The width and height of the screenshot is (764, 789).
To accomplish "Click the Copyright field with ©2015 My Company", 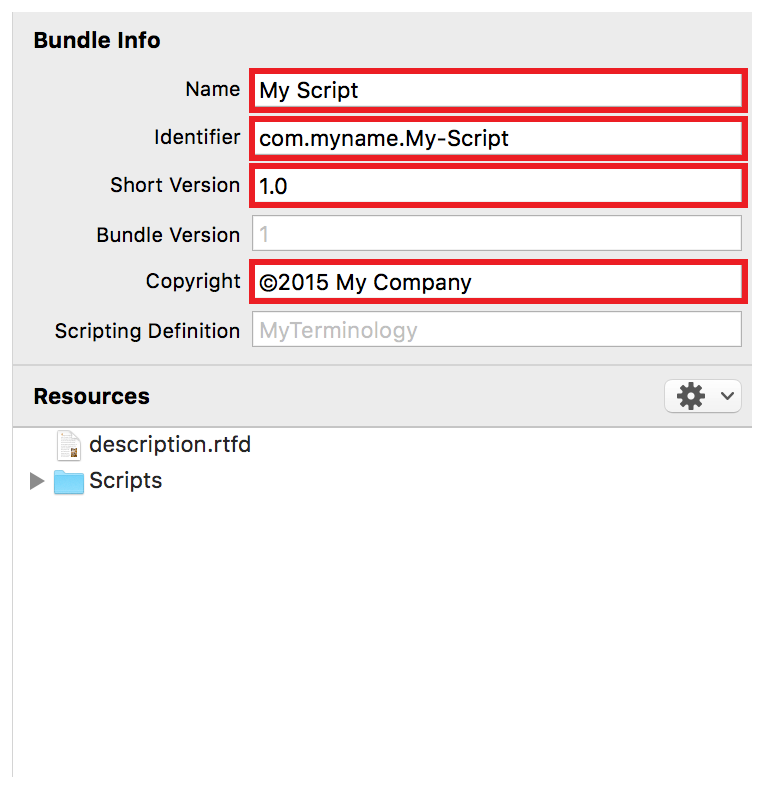I will tap(497, 282).
